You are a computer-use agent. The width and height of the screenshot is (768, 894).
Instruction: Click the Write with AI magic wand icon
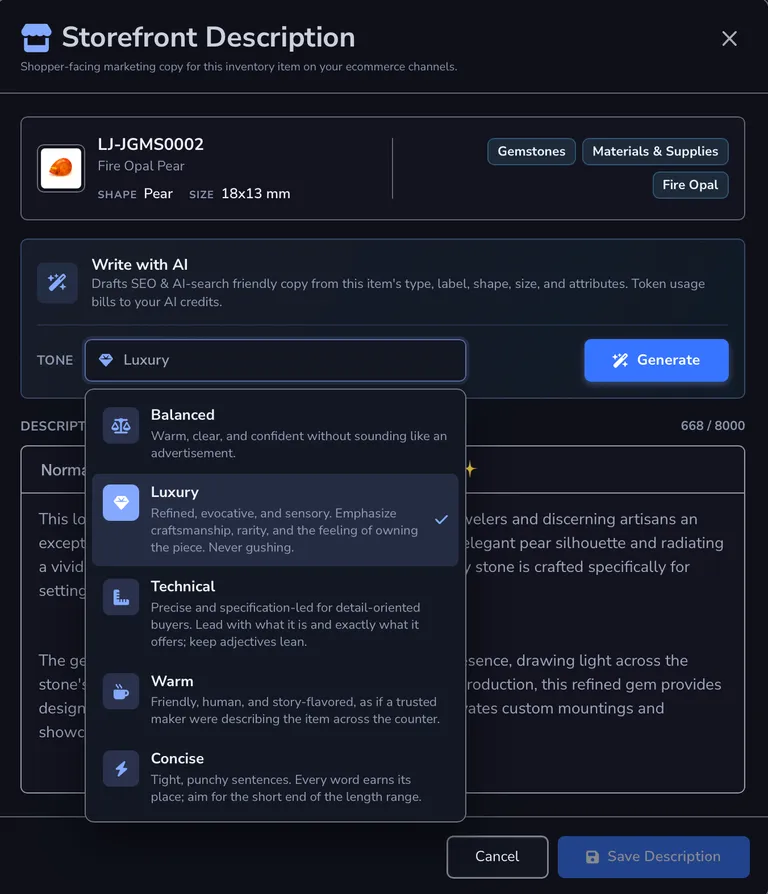57,283
